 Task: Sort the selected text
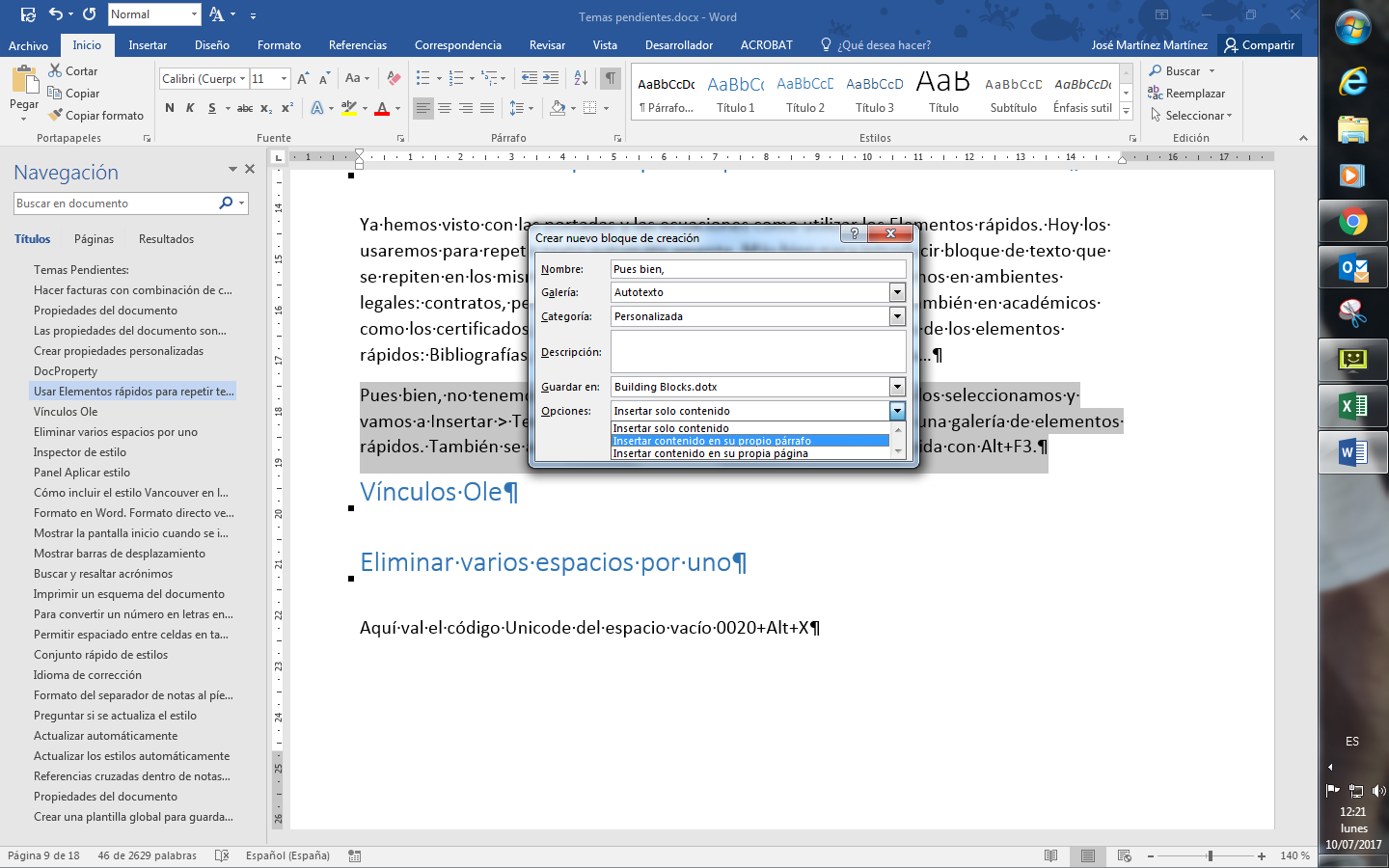pos(581,78)
